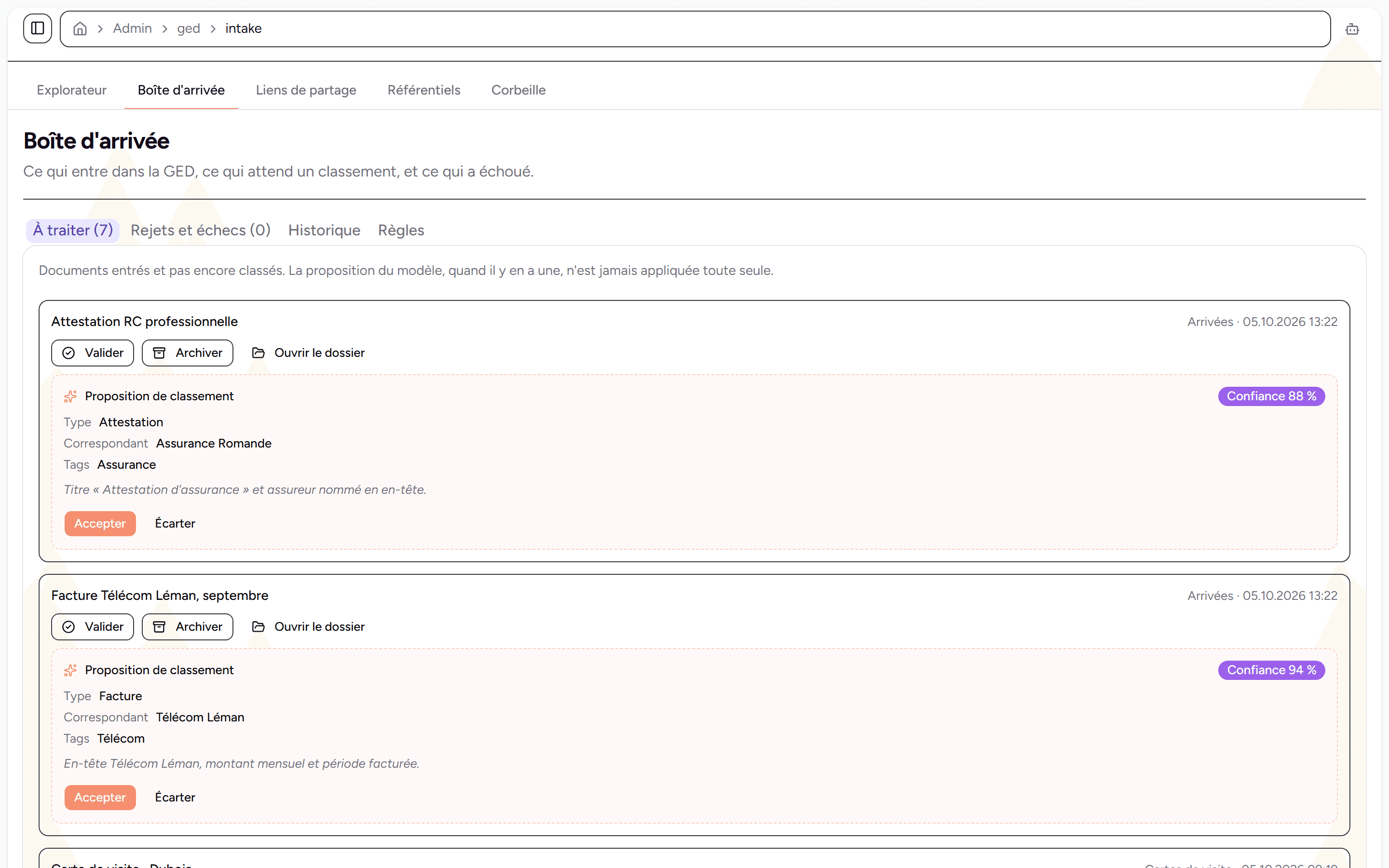This screenshot has height=868, width=1389.
Task: Open the Règles sub-tab
Action: (401, 230)
